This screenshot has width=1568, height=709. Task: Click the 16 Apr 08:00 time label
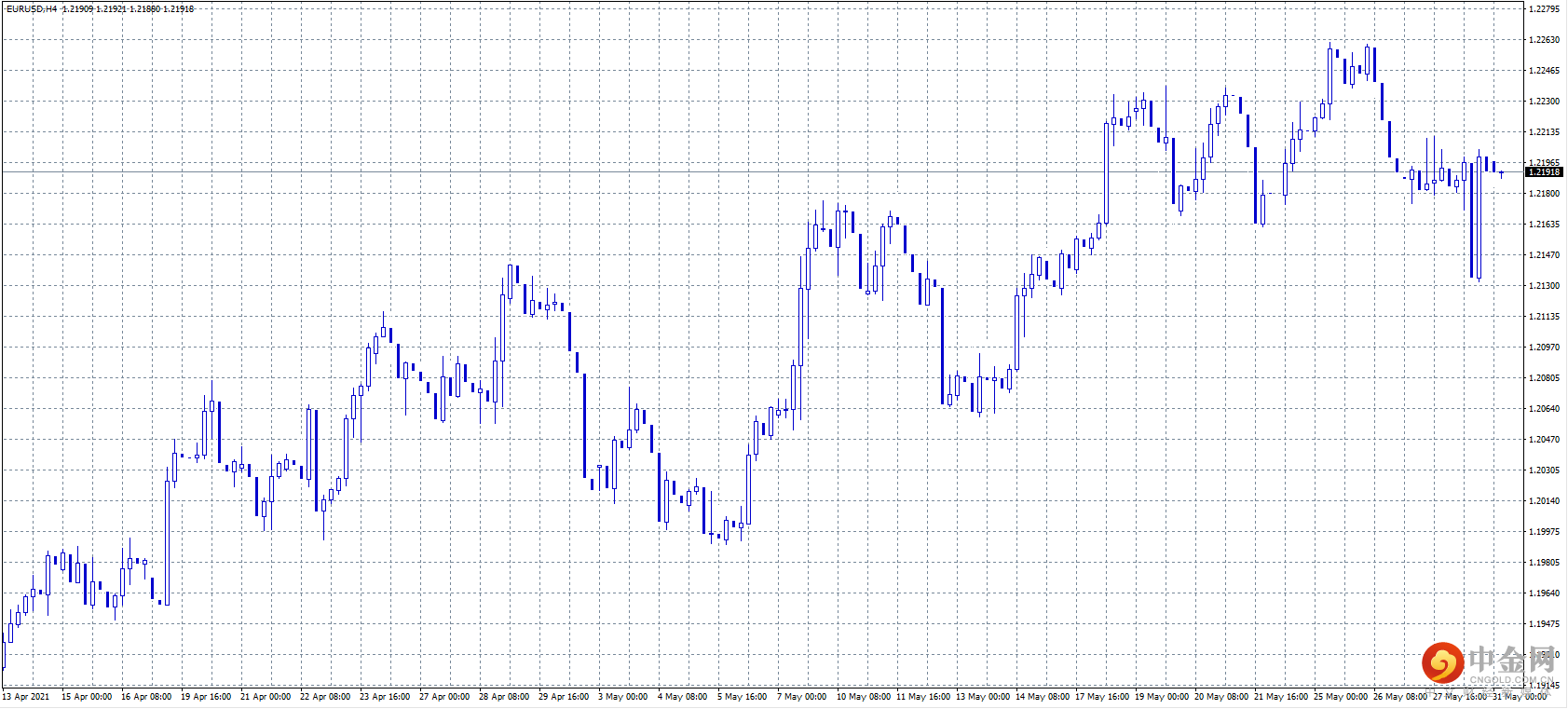click(146, 697)
